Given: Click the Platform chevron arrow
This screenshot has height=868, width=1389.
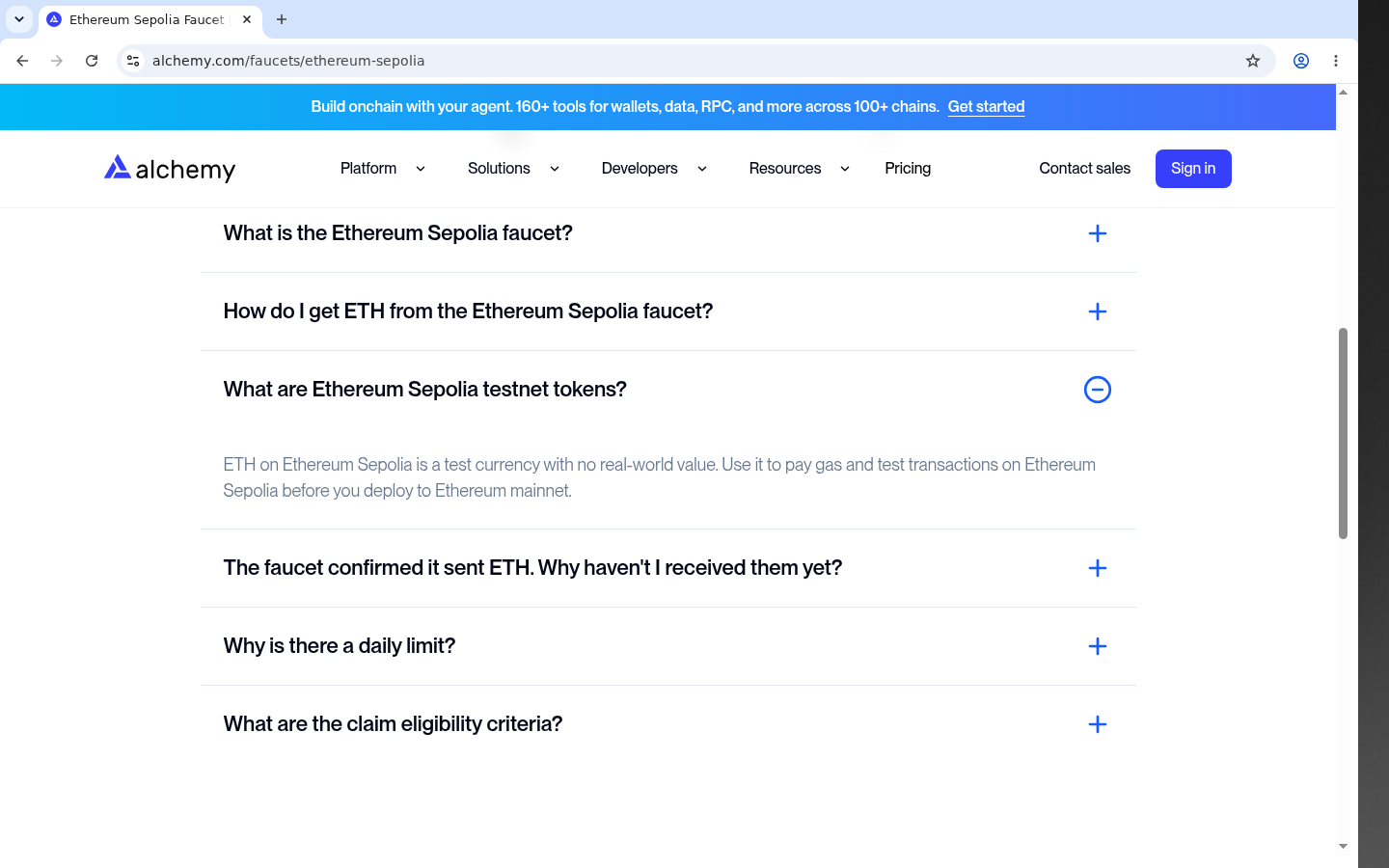Looking at the screenshot, I should tap(421, 169).
